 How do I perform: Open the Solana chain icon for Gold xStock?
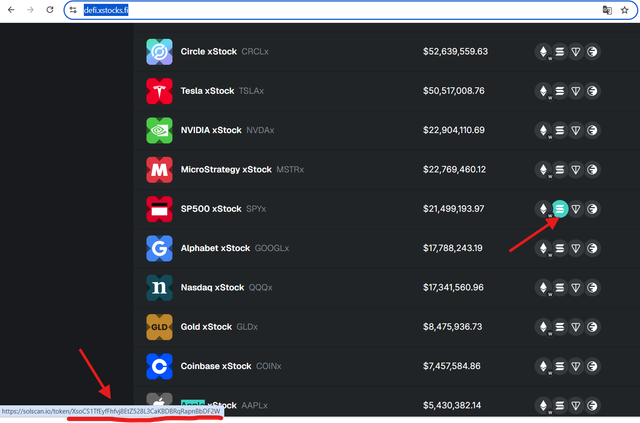(560, 327)
